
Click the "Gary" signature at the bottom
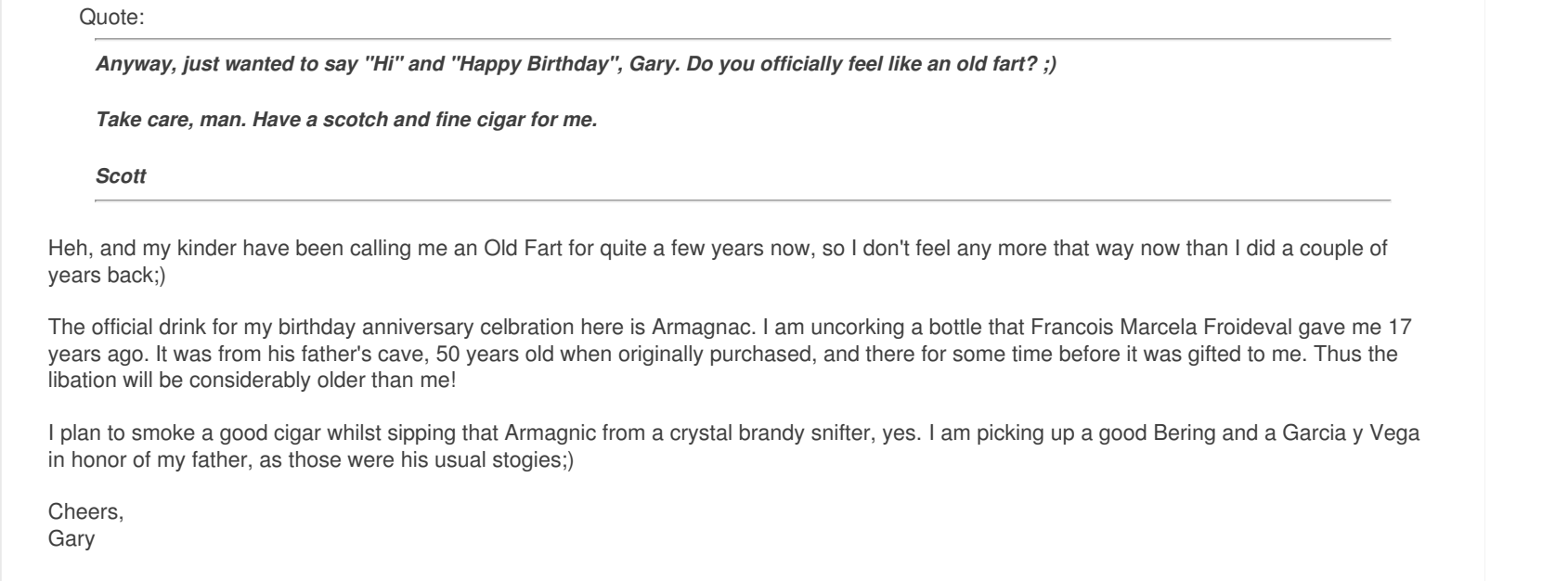tap(71, 538)
